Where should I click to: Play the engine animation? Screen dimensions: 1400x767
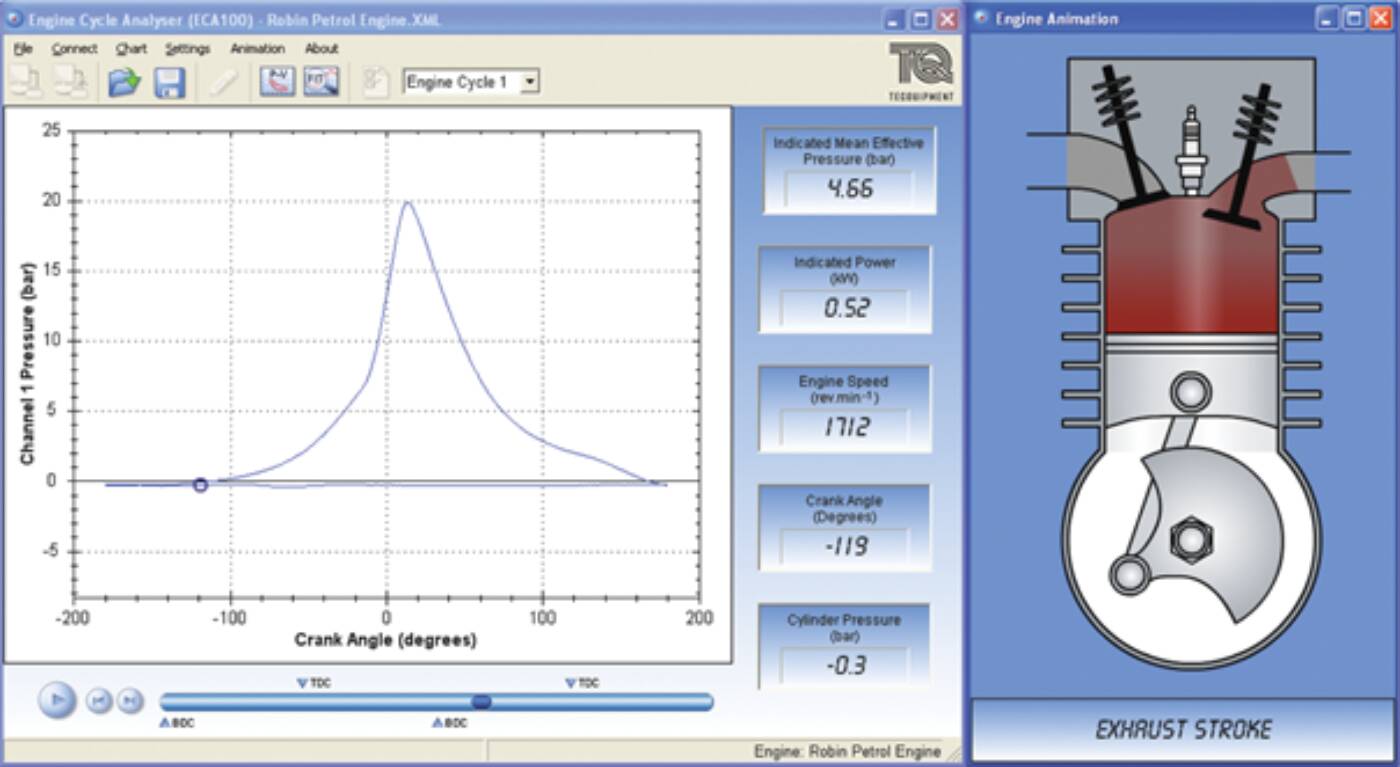[57, 701]
